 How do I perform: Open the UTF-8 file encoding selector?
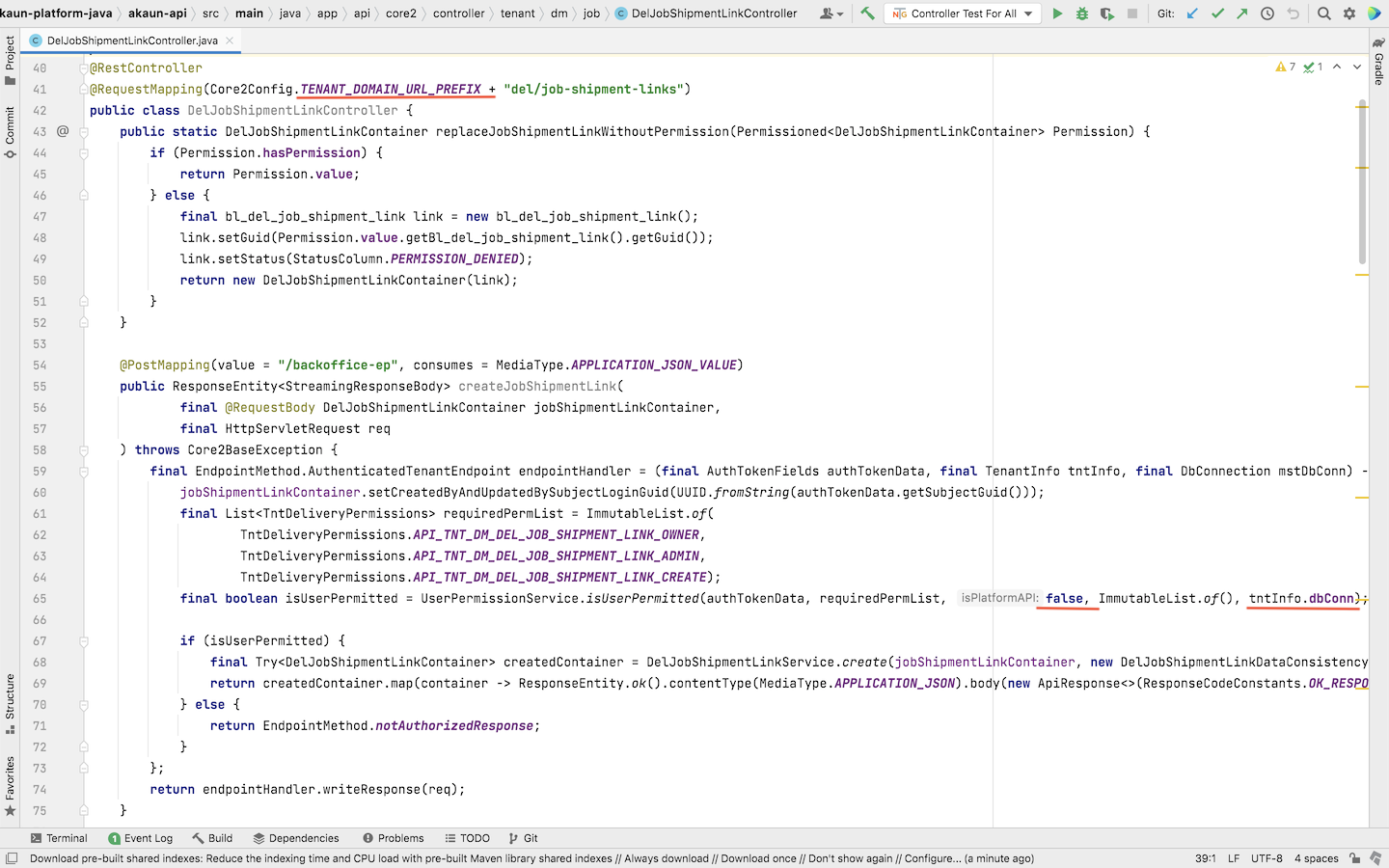pos(1266,858)
